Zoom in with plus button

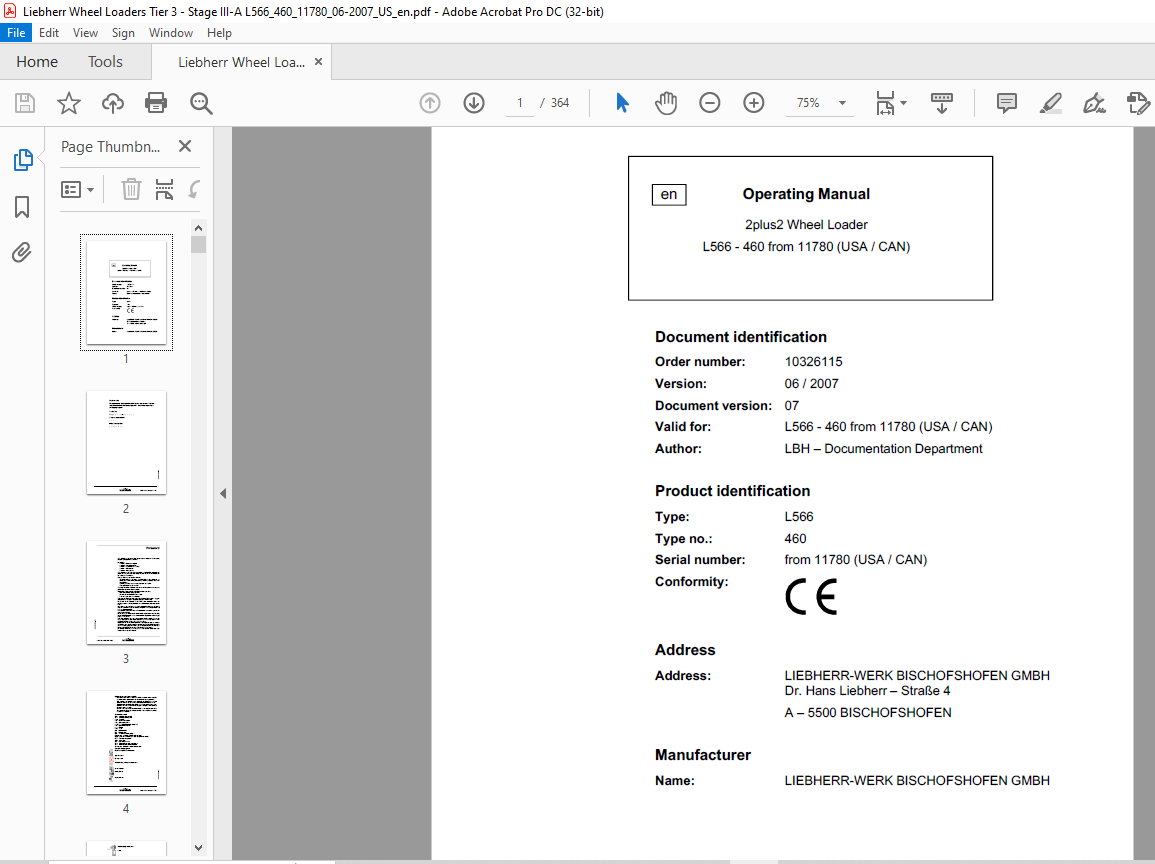point(754,103)
